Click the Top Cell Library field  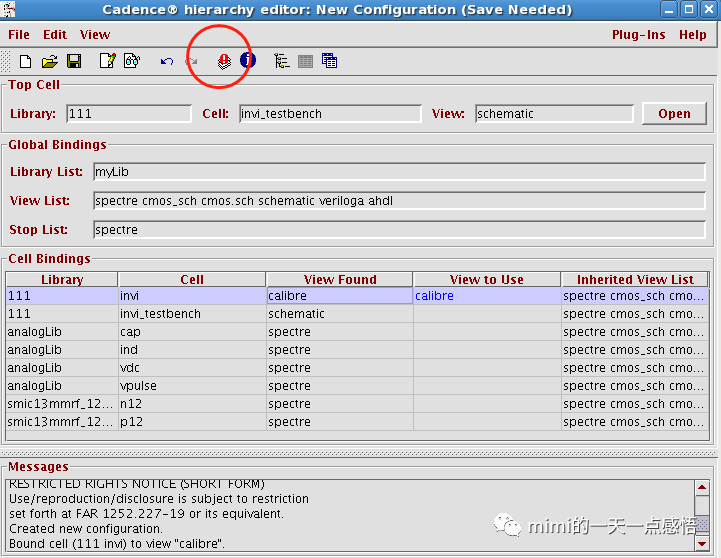[x=129, y=114]
